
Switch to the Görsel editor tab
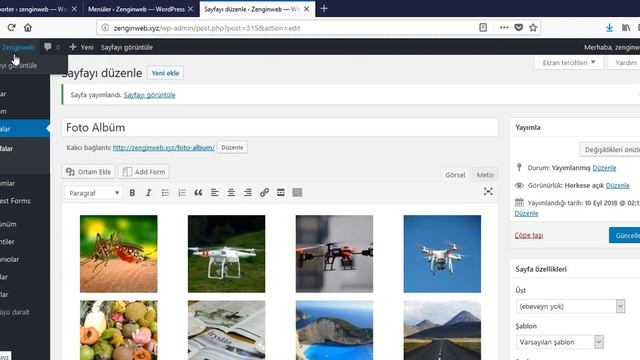coord(455,175)
